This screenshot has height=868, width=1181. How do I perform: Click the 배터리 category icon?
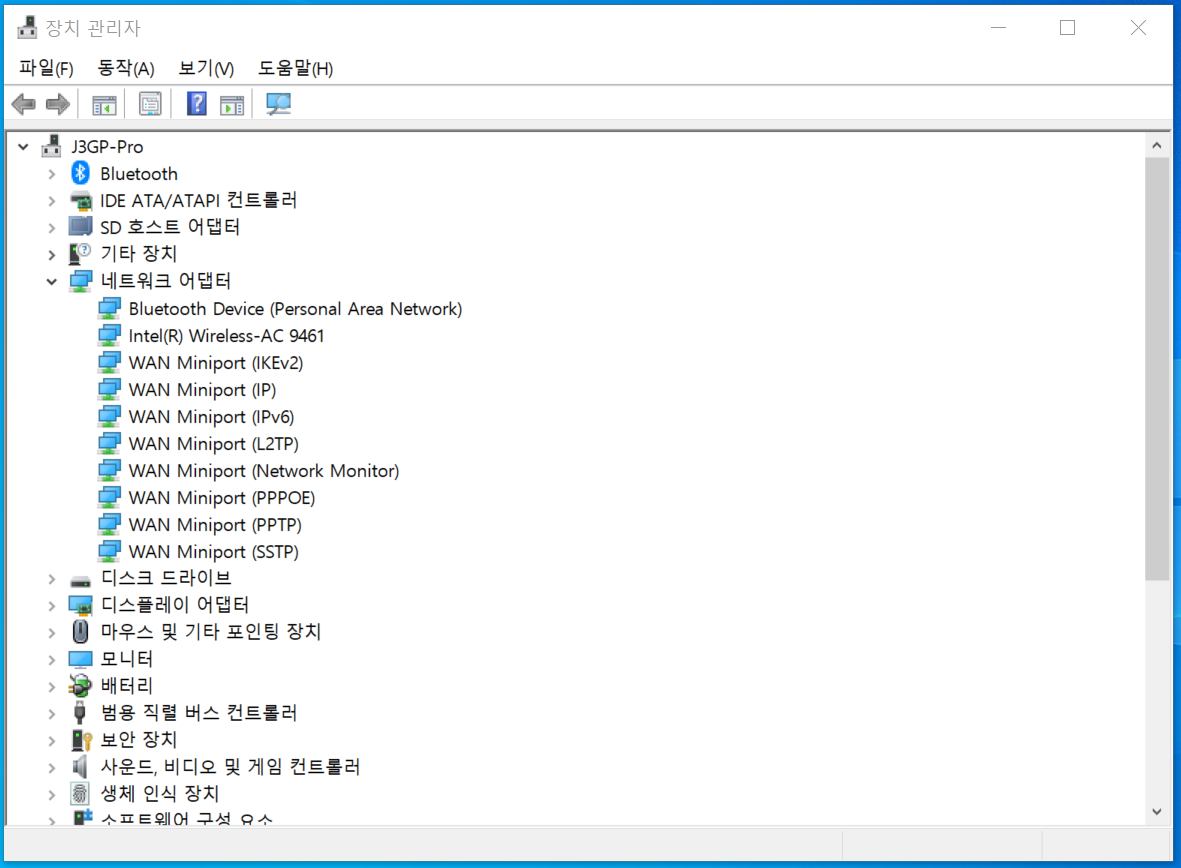point(81,686)
